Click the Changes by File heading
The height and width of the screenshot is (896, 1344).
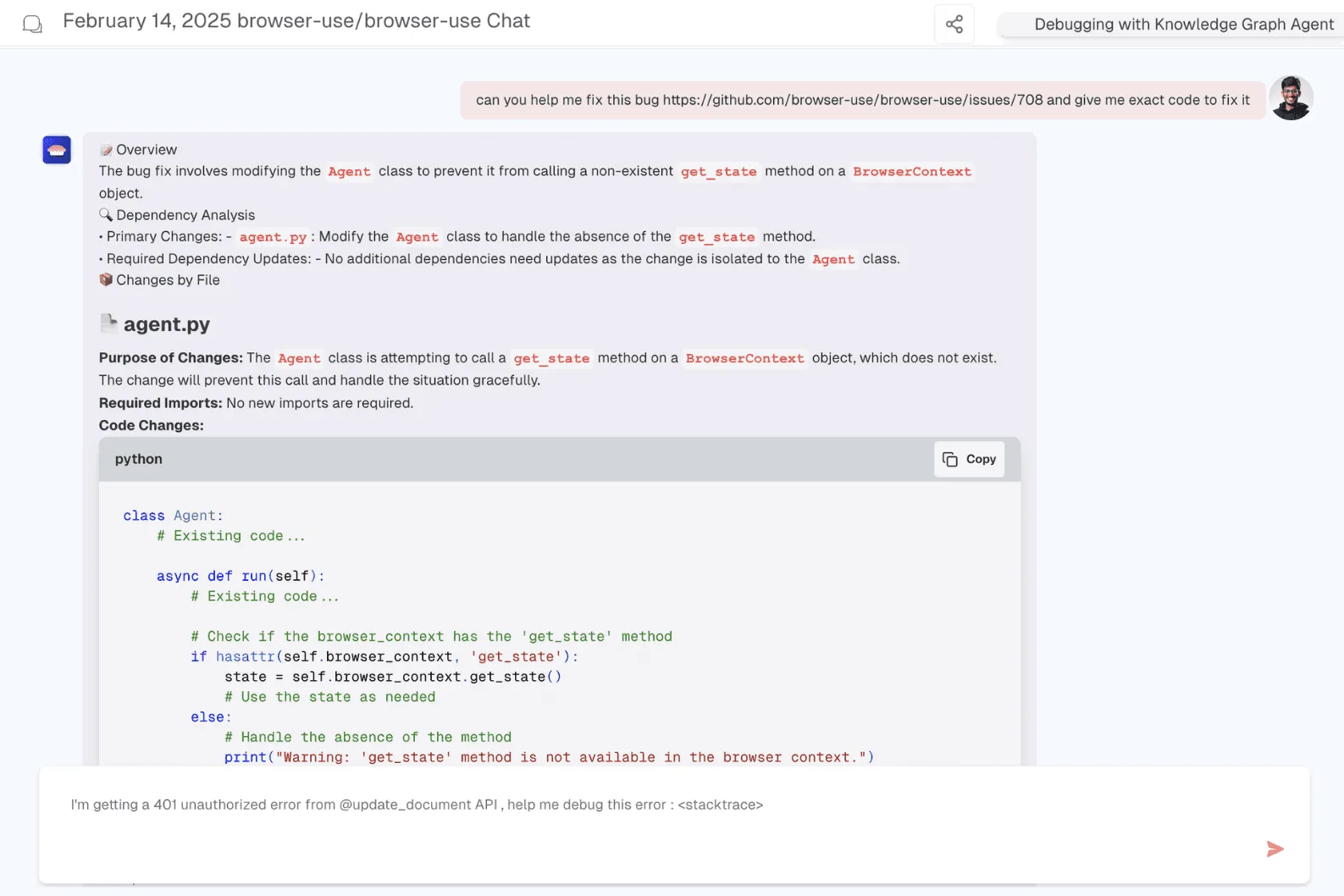(x=168, y=280)
